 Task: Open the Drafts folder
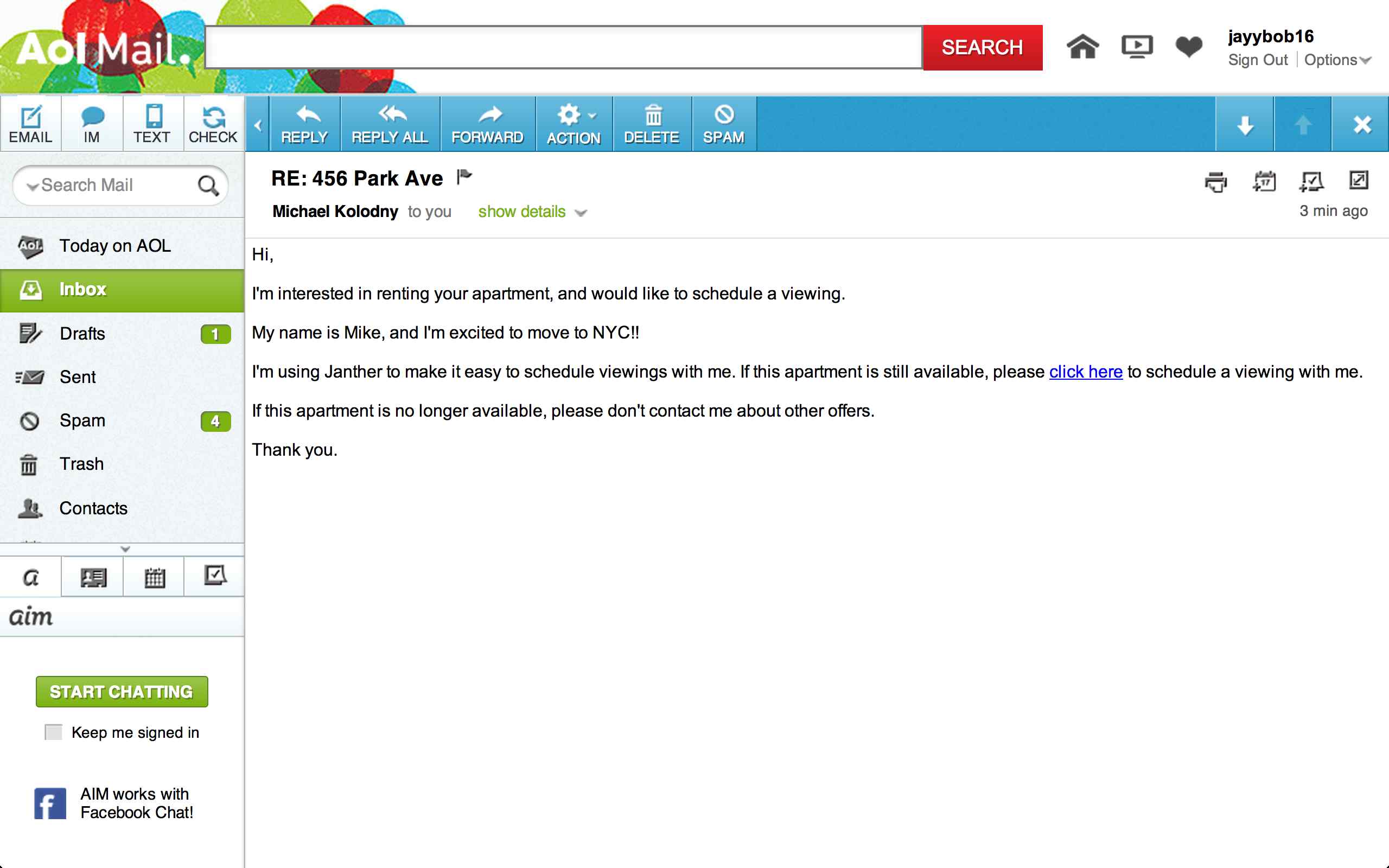tap(82, 334)
